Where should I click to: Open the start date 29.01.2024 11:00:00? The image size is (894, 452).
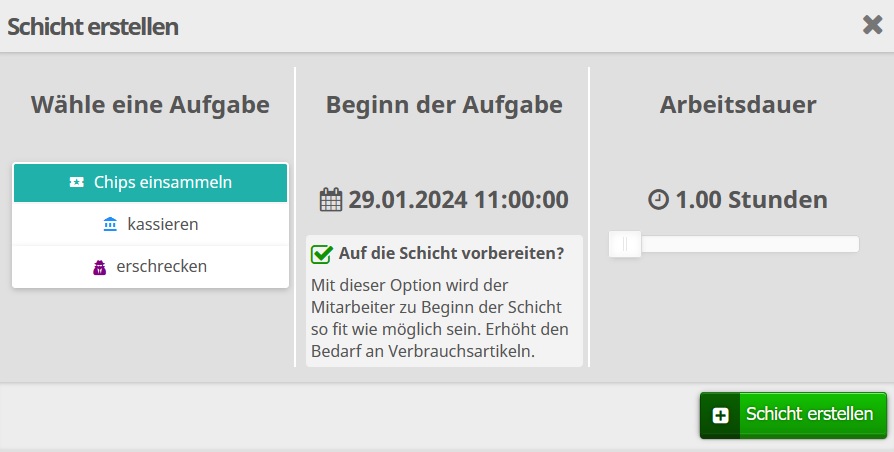(457, 200)
